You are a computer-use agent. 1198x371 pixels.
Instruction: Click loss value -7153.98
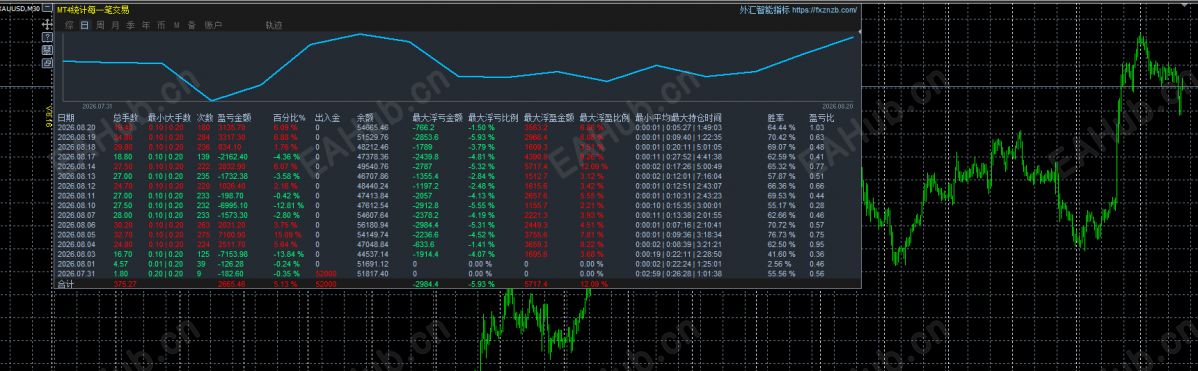[x=233, y=254]
